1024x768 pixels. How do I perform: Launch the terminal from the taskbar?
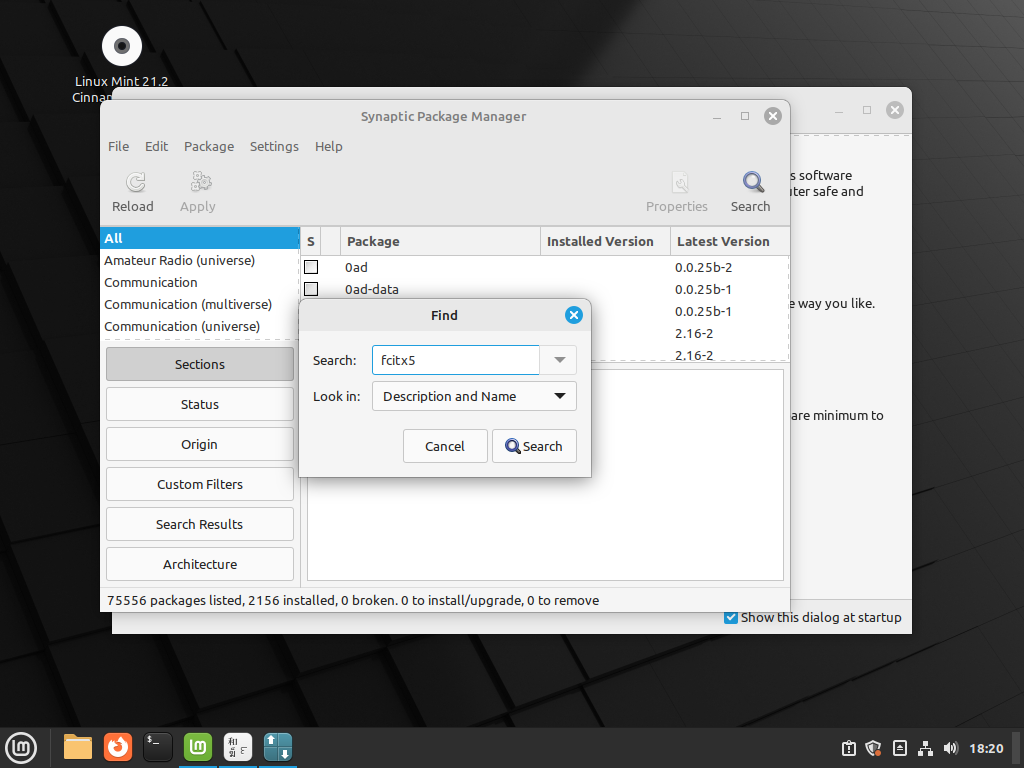click(x=157, y=747)
